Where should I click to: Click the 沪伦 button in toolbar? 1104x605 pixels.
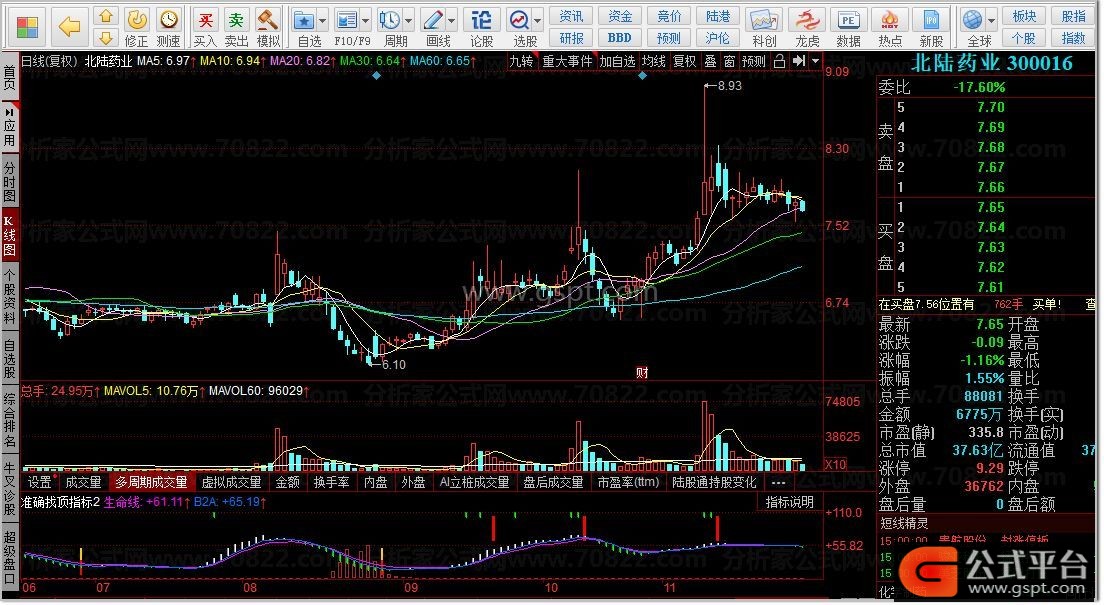pos(717,38)
